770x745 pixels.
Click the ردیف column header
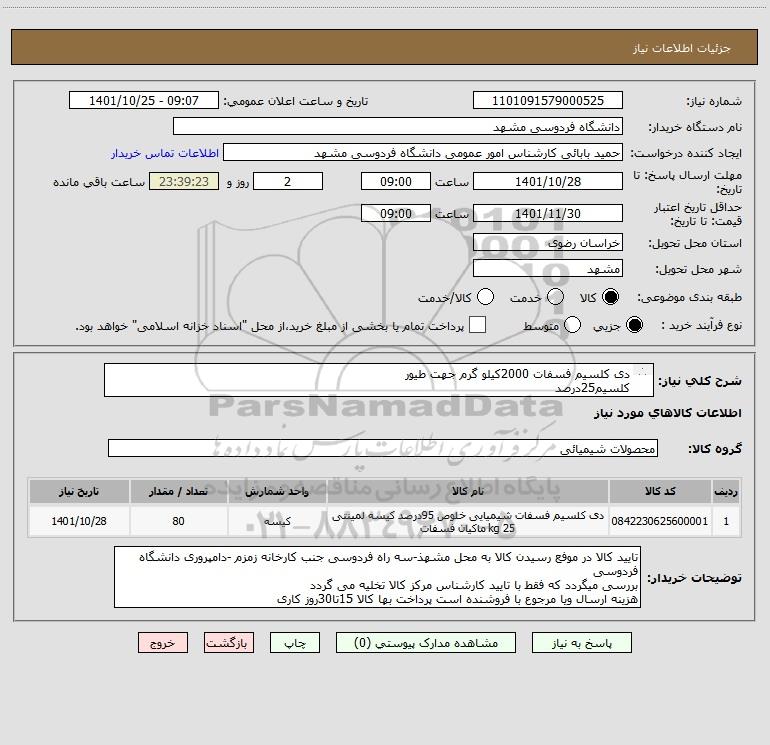coord(726,492)
